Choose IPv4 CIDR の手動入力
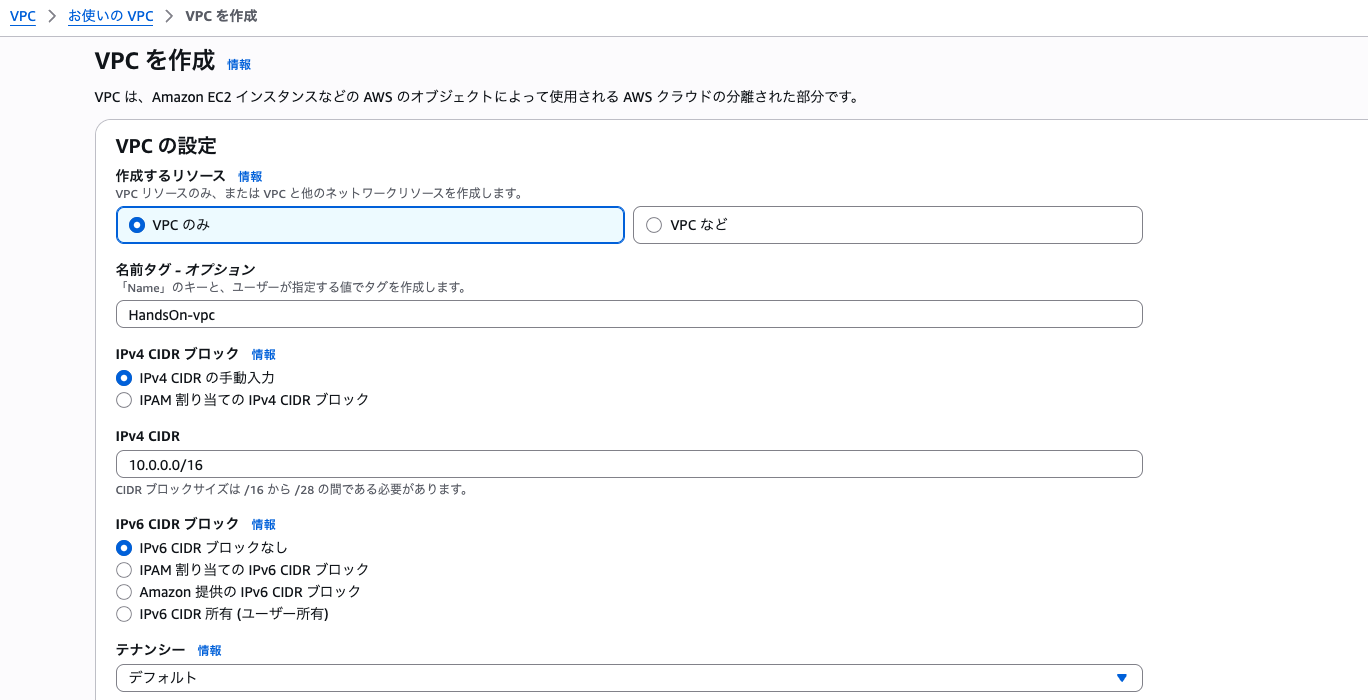 click(x=124, y=378)
